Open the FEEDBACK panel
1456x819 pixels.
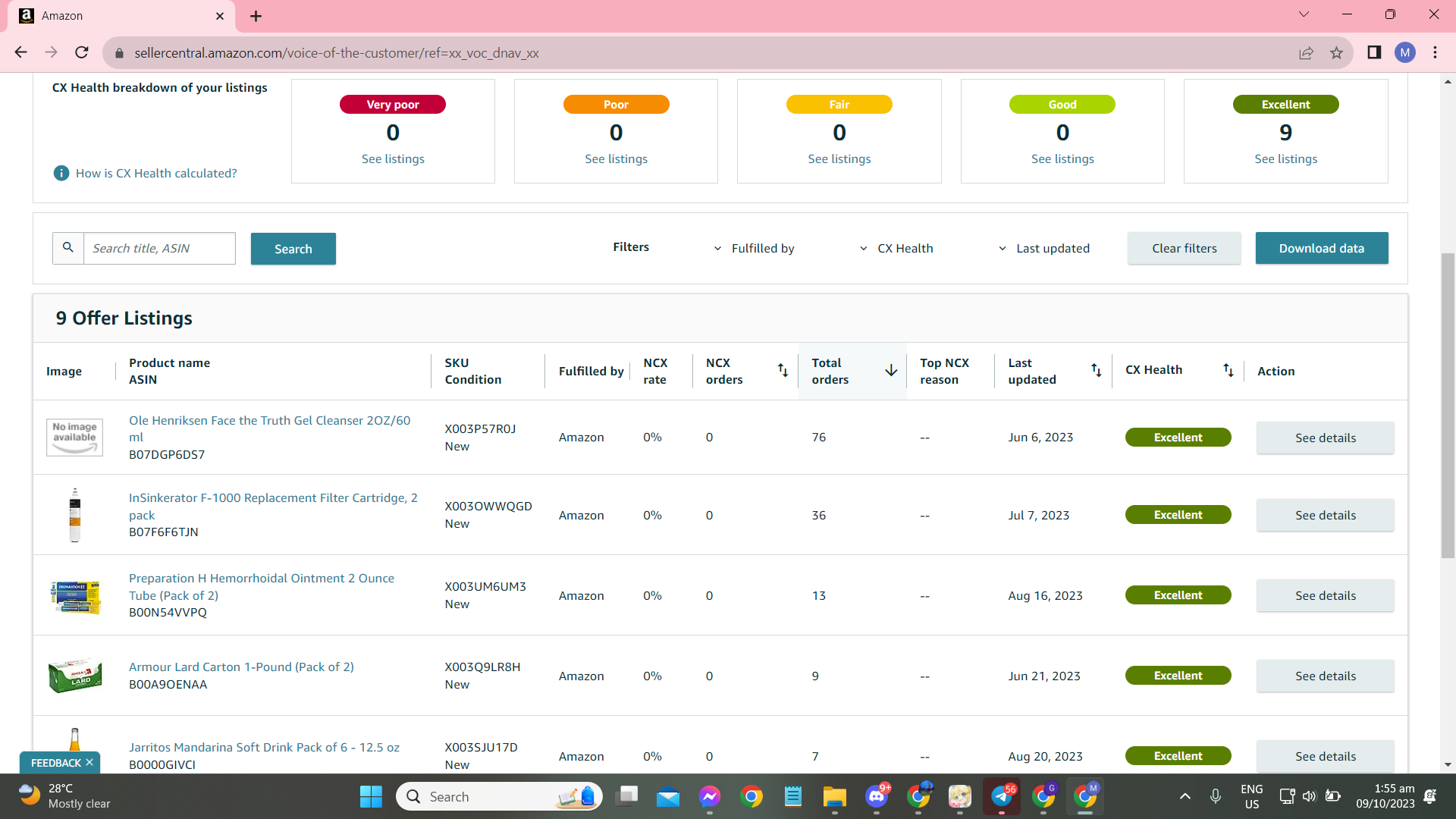pyautogui.click(x=55, y=763)
